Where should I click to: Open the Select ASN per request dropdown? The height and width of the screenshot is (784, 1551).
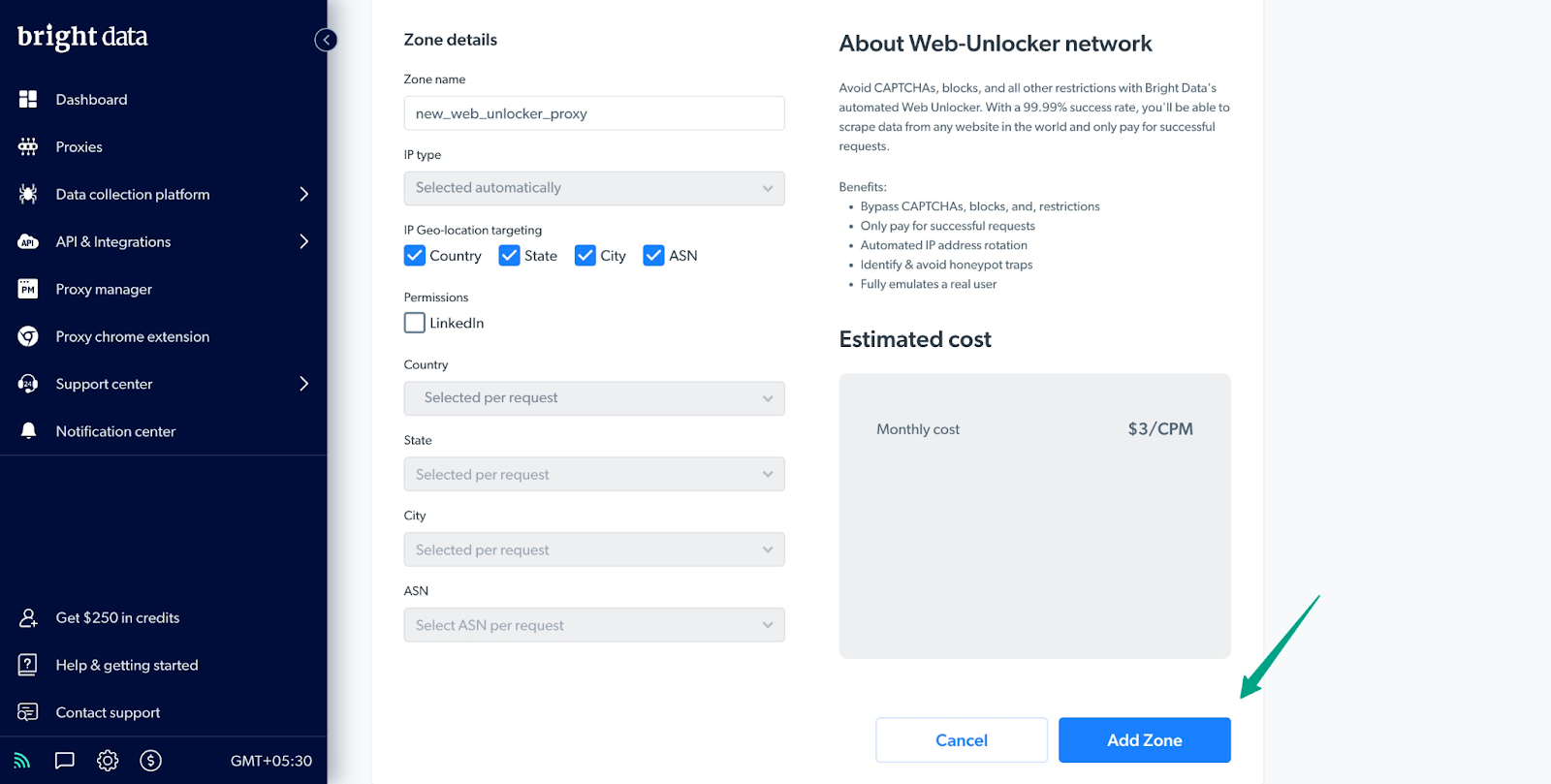point(593,625)
